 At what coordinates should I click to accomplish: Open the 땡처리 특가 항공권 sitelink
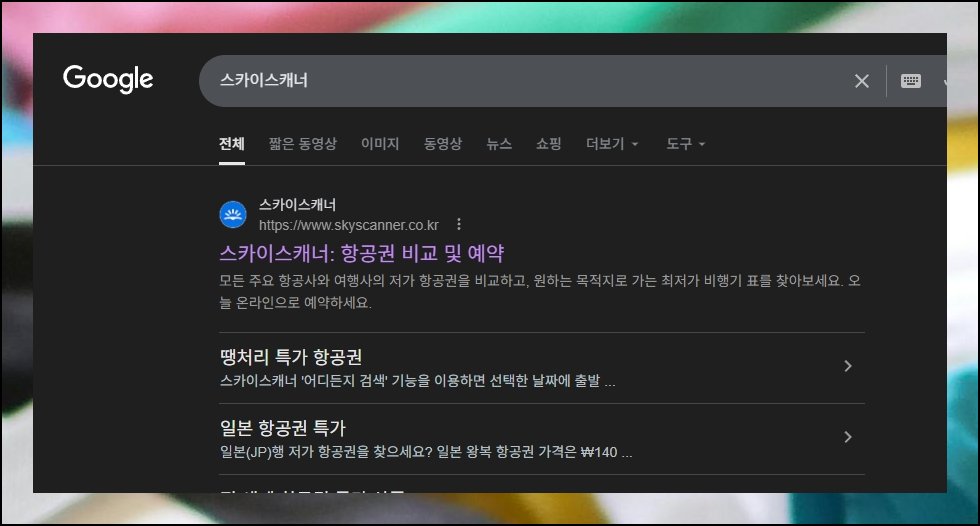[291, 357]
